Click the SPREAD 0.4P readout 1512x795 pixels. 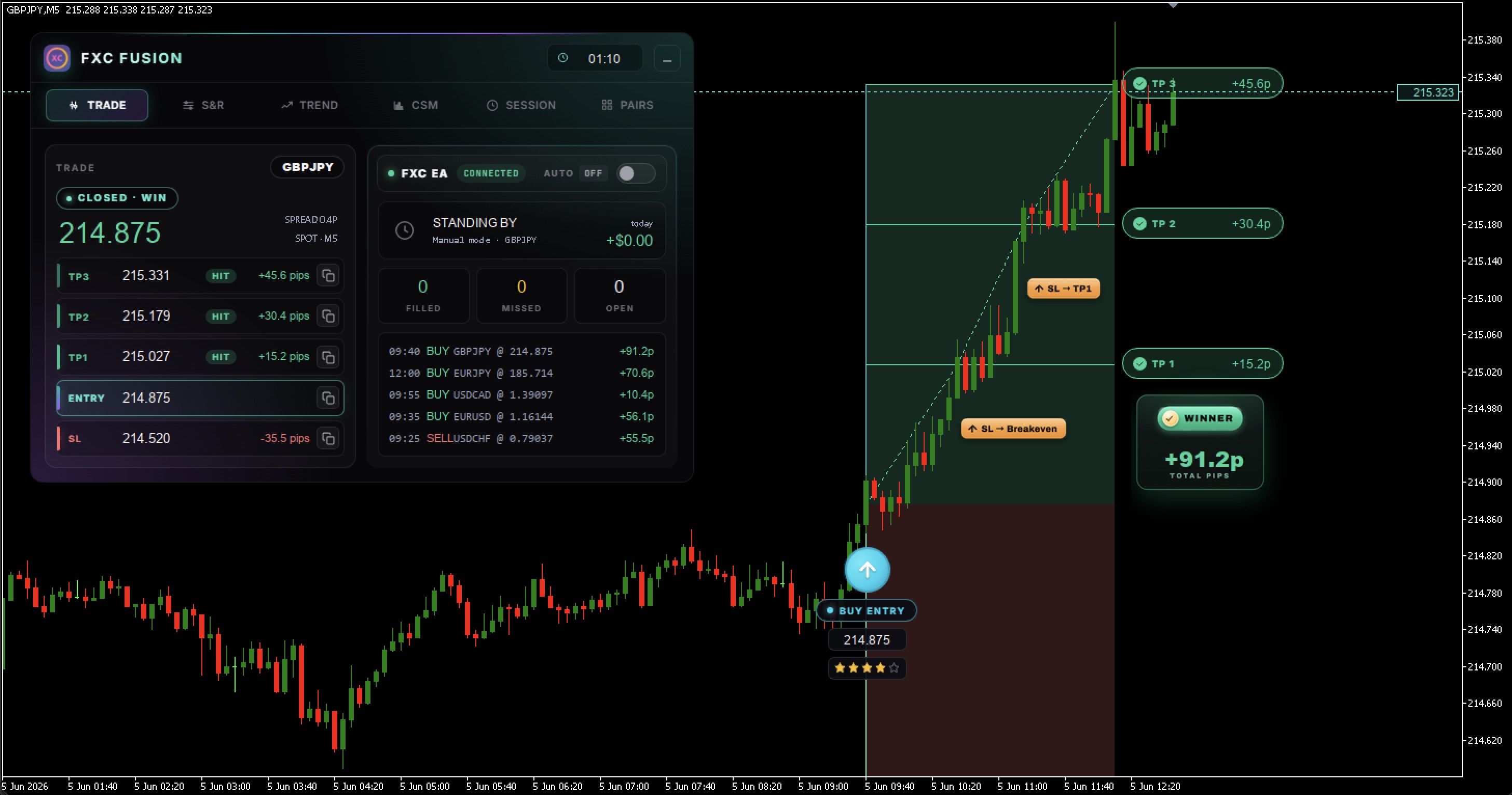(x=311, y=220)
